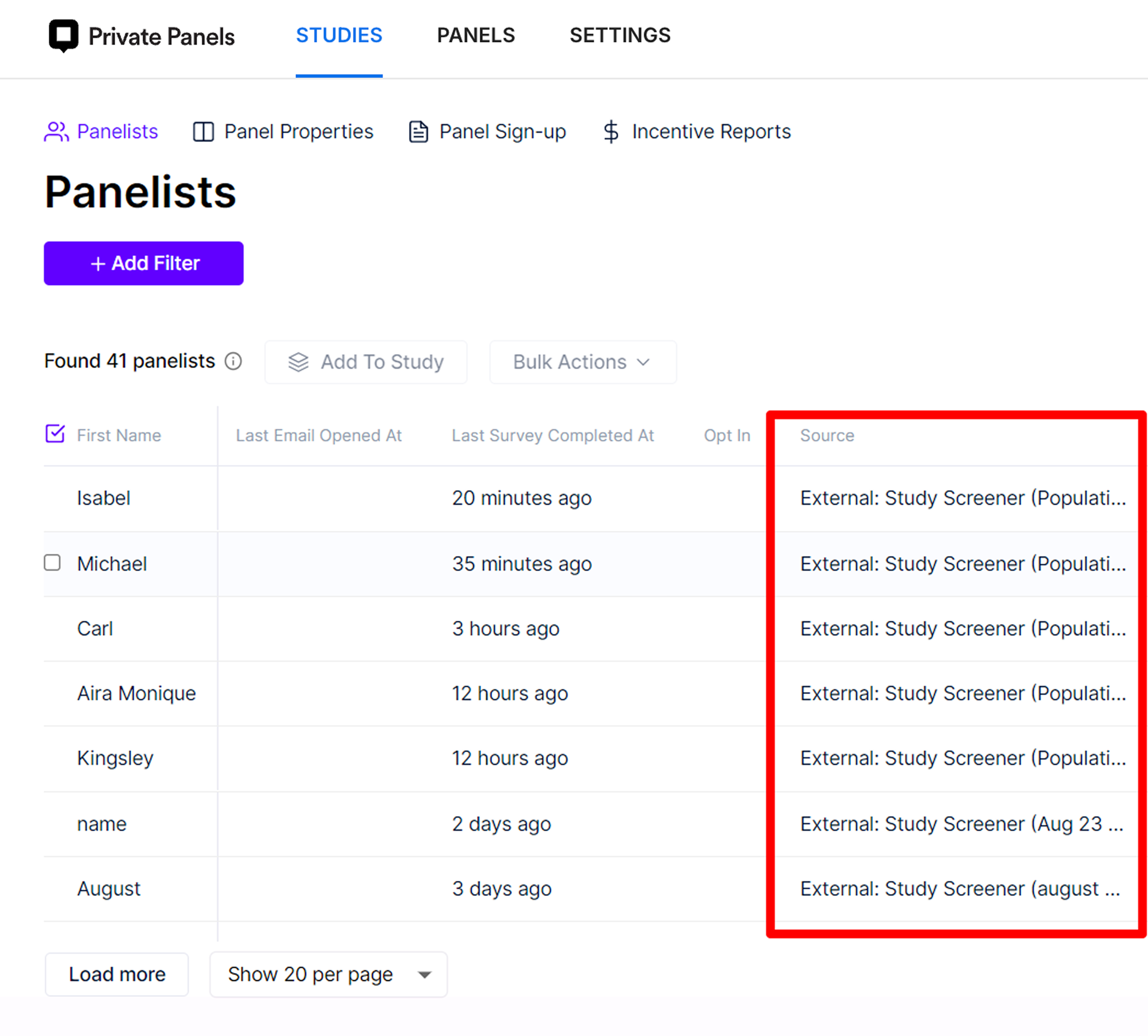Viewport: 1148px width, 1036px height.
Task: Select the Aira Monique panelist row
Action: (136, 693)
